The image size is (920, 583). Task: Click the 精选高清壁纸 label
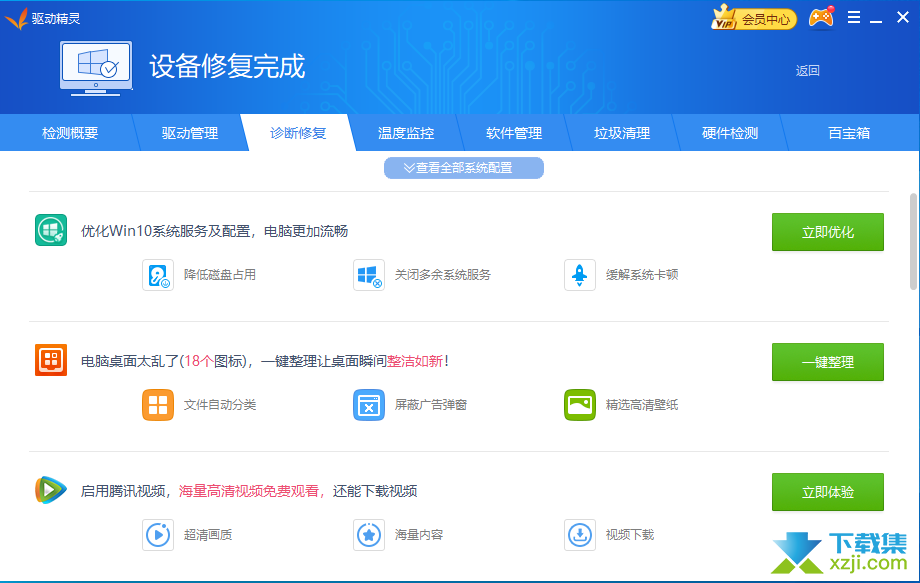[642, 405]
